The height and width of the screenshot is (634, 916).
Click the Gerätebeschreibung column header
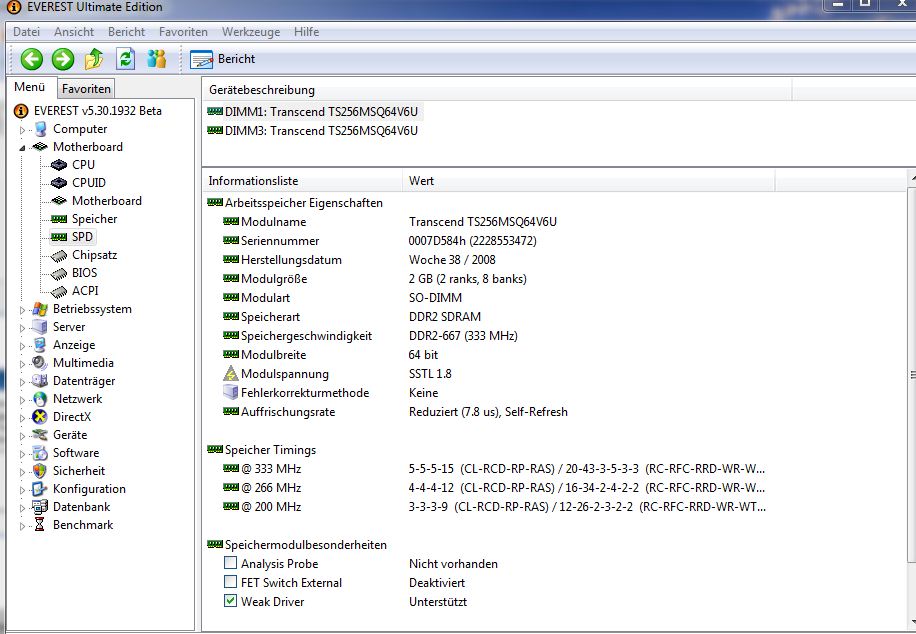tap(497, 90)
